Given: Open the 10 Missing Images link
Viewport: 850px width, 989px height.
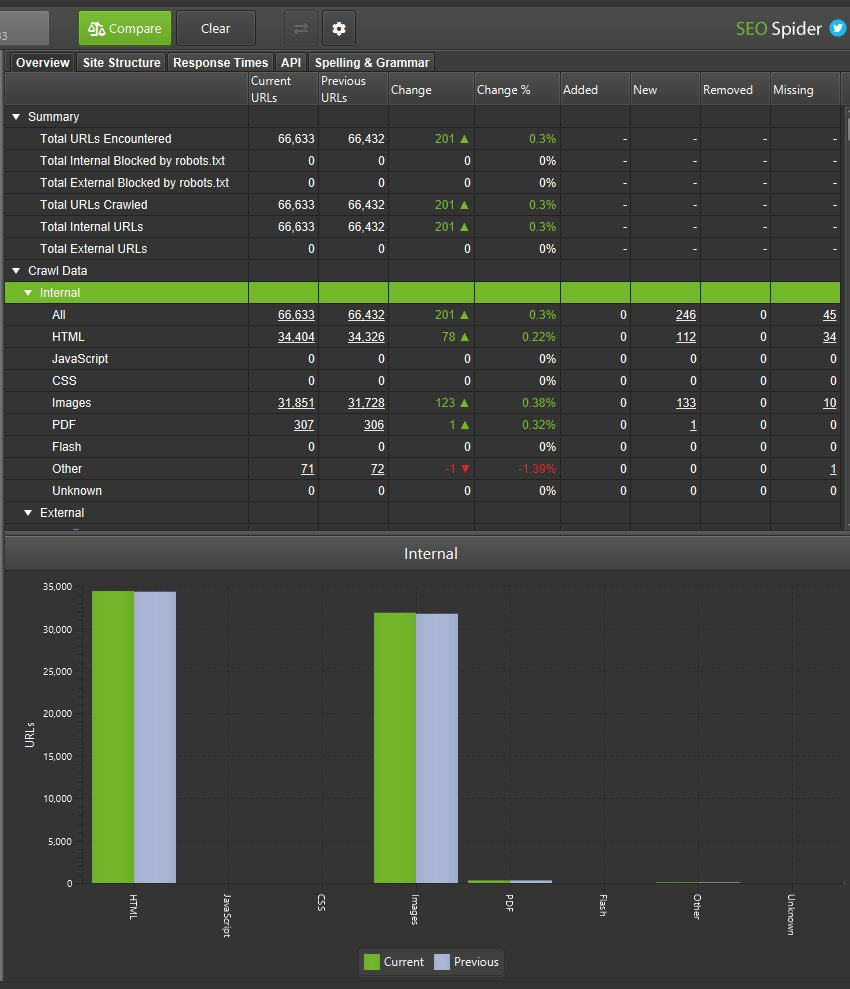Looking at the screenshot, I should [829, 402].
